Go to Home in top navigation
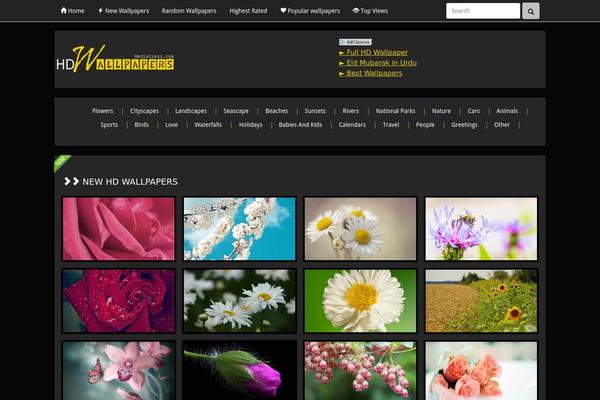 tap(72, 11)
